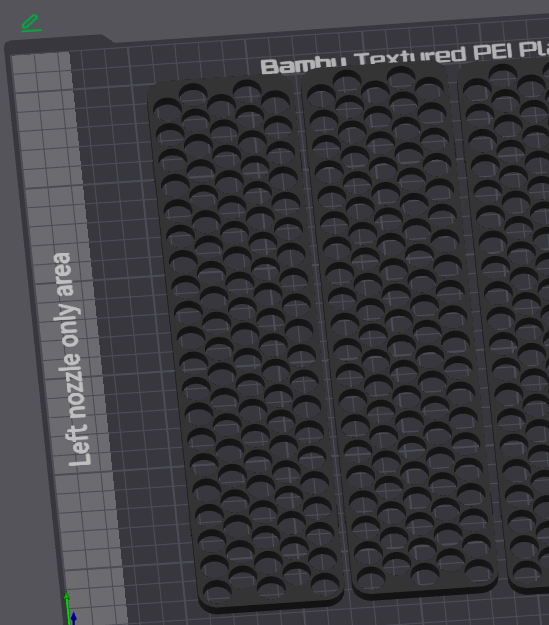The height and width of the screenshot is (625, 549).
Task: Click the "Bambu Textured PEI Plate" bed text
Action: click(x=404, y=57)
